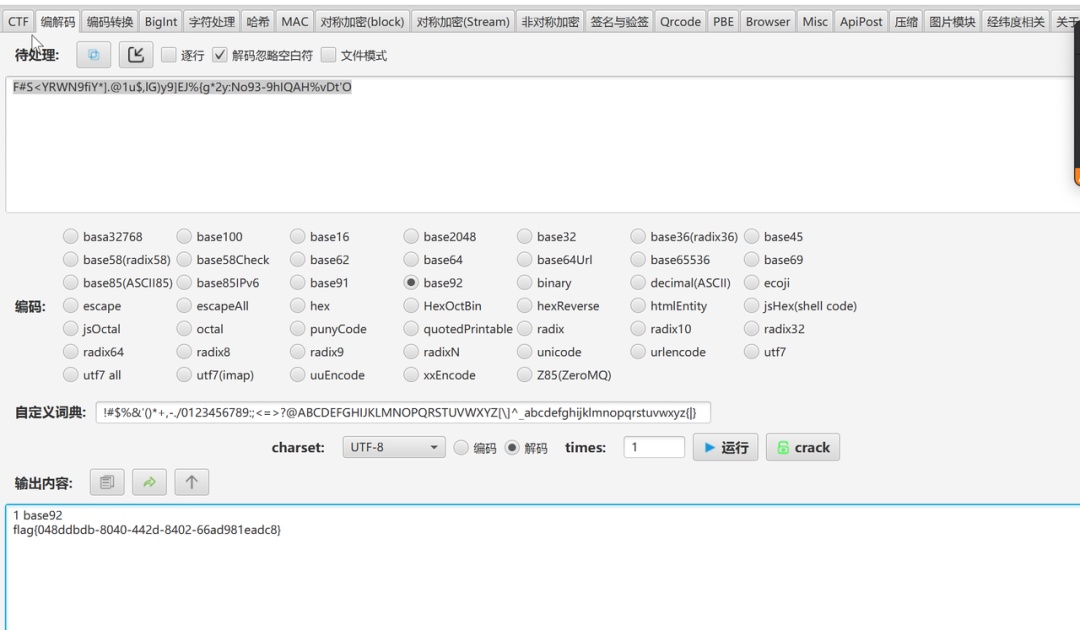The image size is (1080, 630).
Task: Start crack using the lock icon button
Action: 802,447
